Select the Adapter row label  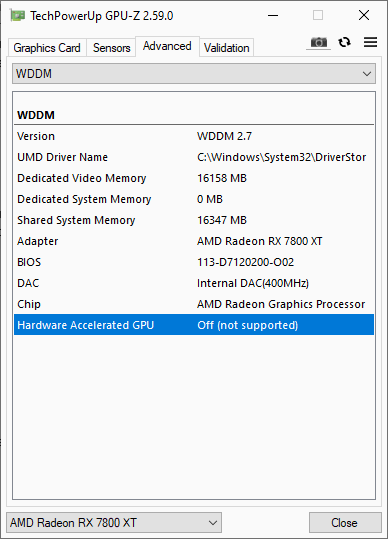37,241
